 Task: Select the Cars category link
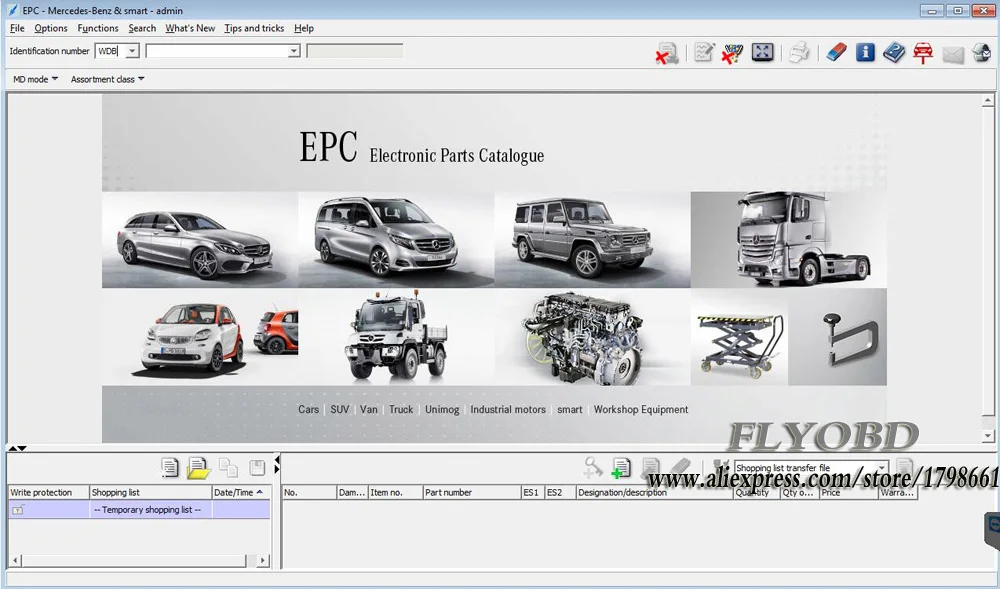point(308,409)
